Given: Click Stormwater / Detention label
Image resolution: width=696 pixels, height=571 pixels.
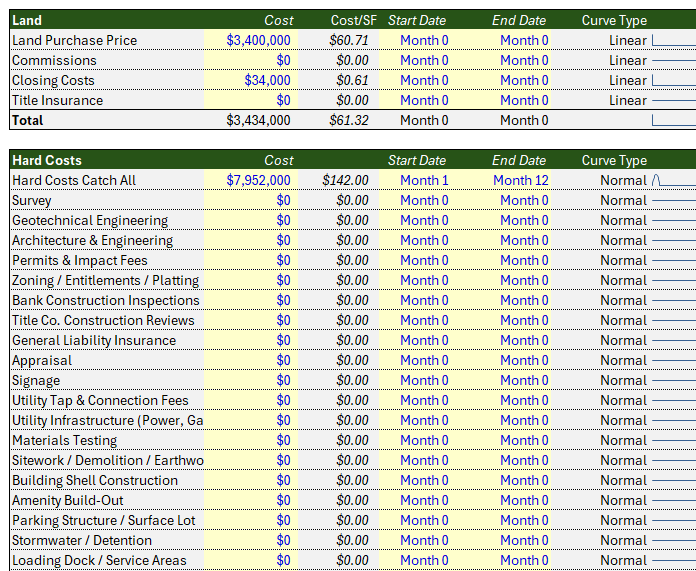Looking at the screenshot, I should [x=82, y=540].
